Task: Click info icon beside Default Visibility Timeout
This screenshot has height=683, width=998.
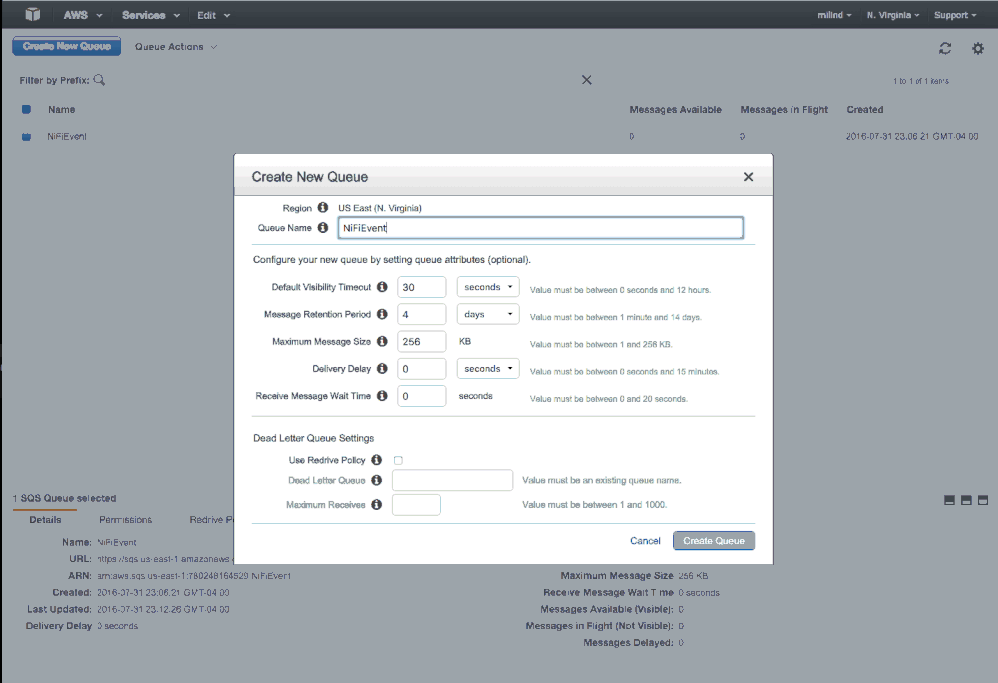Action: click(x=381, y=287)
